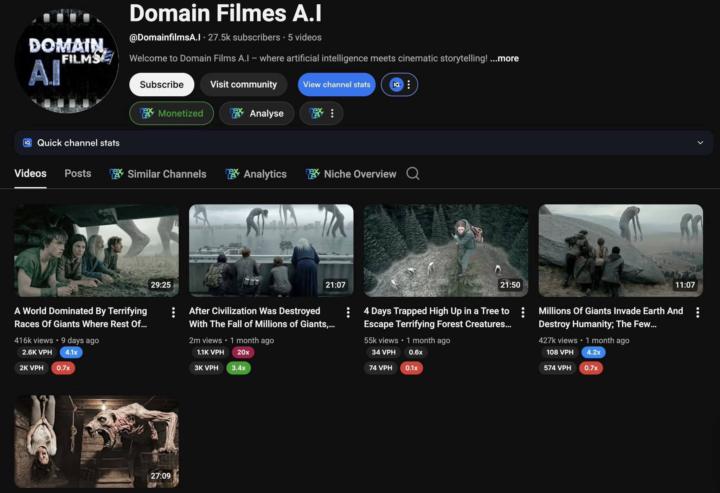The height and width of the screenshot is (493, 720).
Task: Open title 4 Days Trapped High Up
Action: (438, 317)
